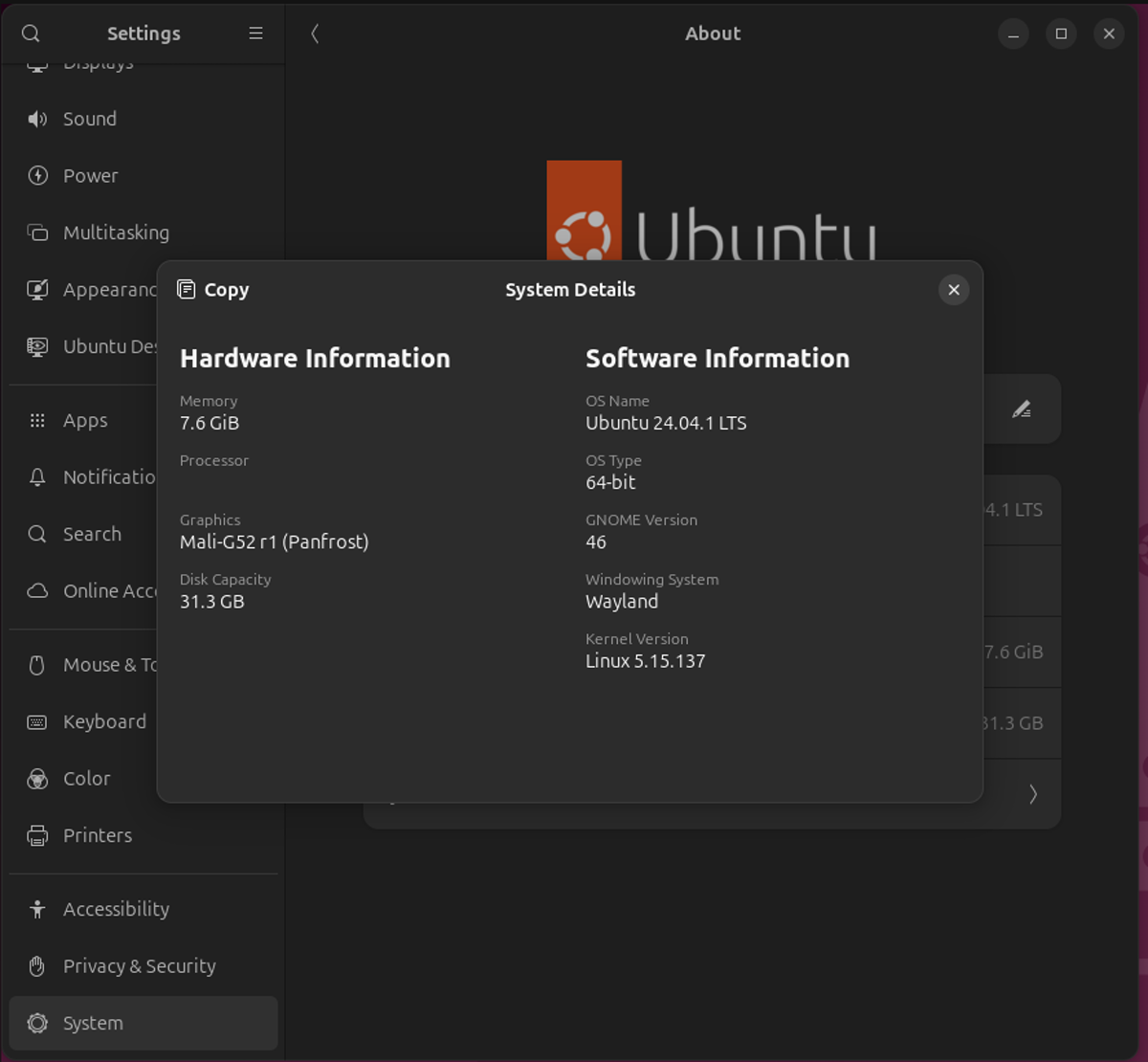The height and width of the screenshot is (1062, 1148).
Task: Click the Color icon in sidebar
Action: (37, 779)
